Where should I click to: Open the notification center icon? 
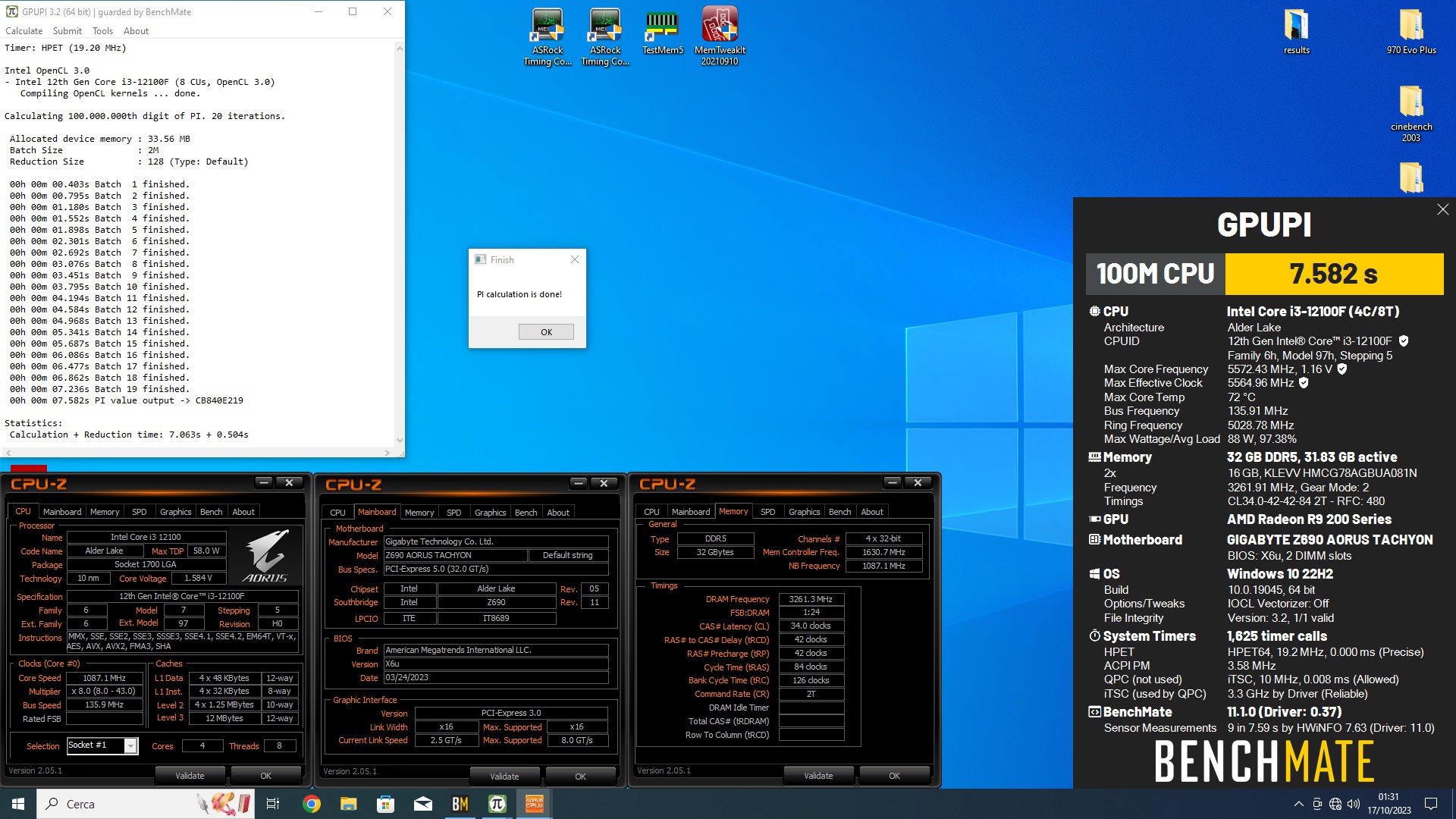click(x=1431, y=804)
